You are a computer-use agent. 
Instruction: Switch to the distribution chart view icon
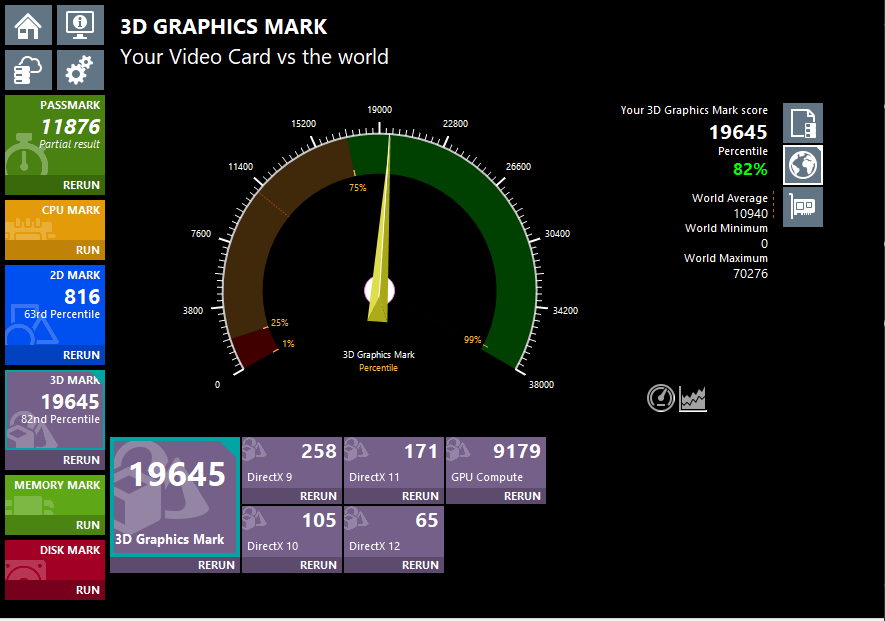[x=694, y=398]
